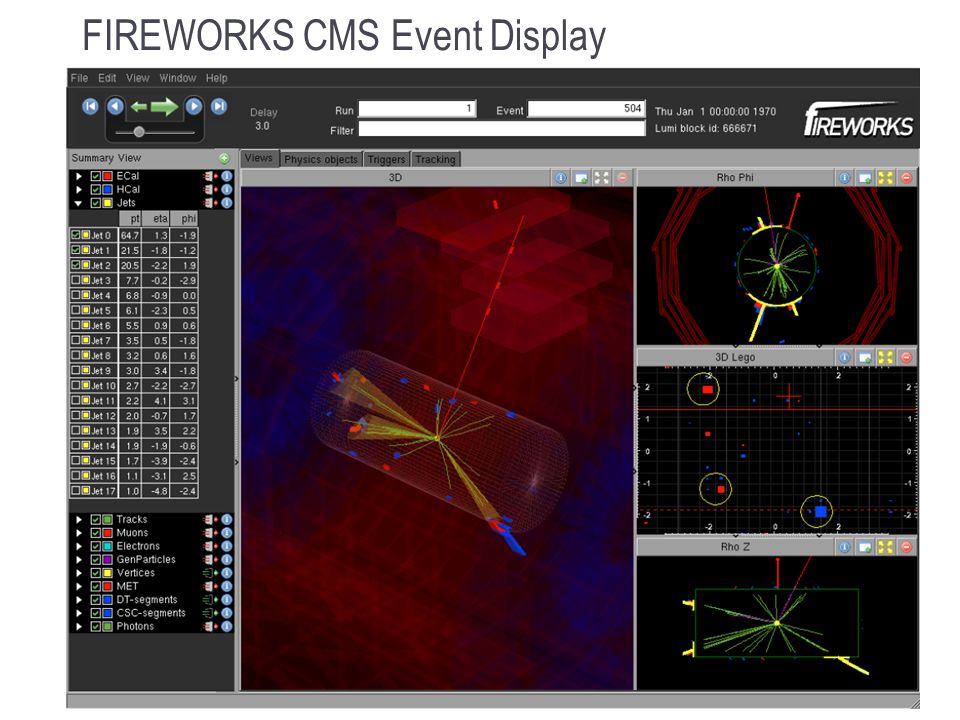
Task: Swap Rho Phi view with yellow arrows icon
Action: pos(886,178)
